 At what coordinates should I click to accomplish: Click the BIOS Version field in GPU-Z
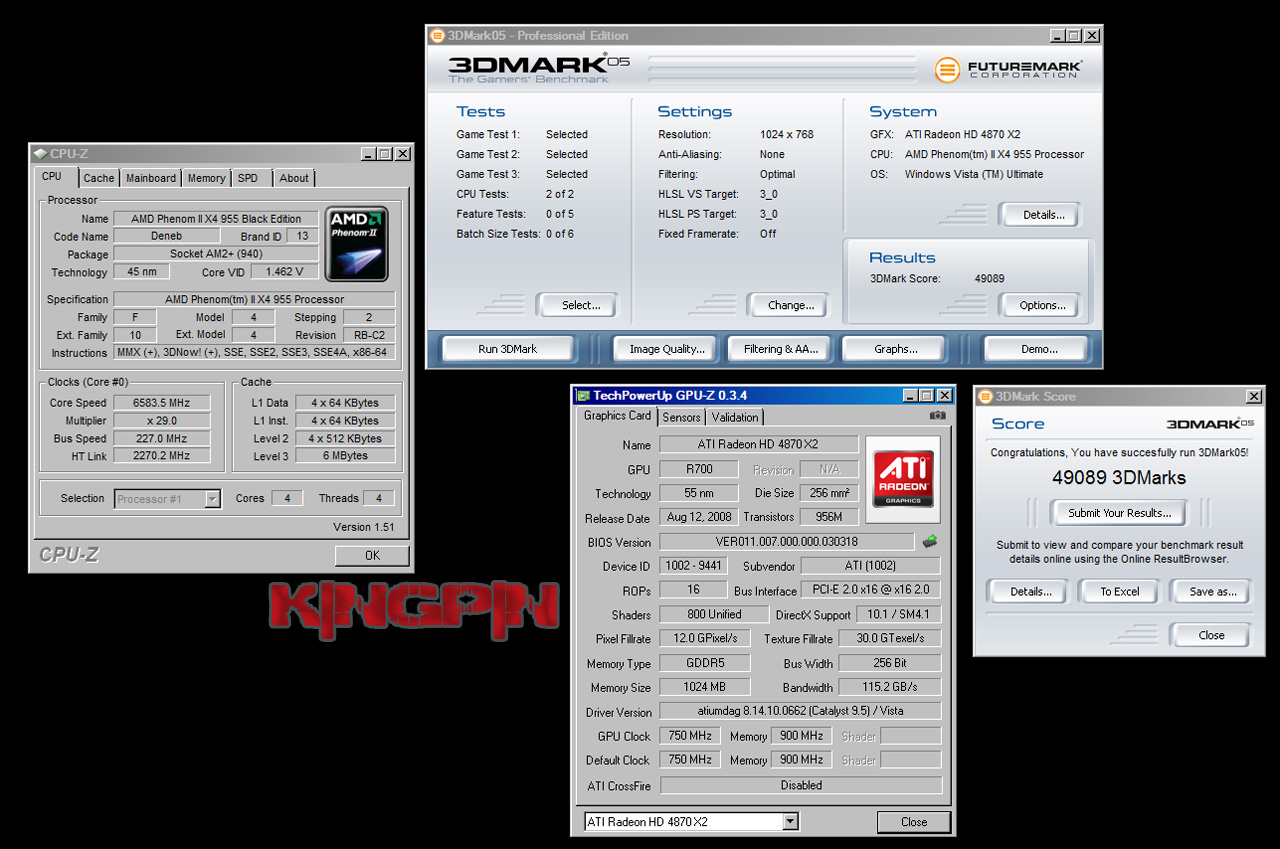[x=786, y=542]
